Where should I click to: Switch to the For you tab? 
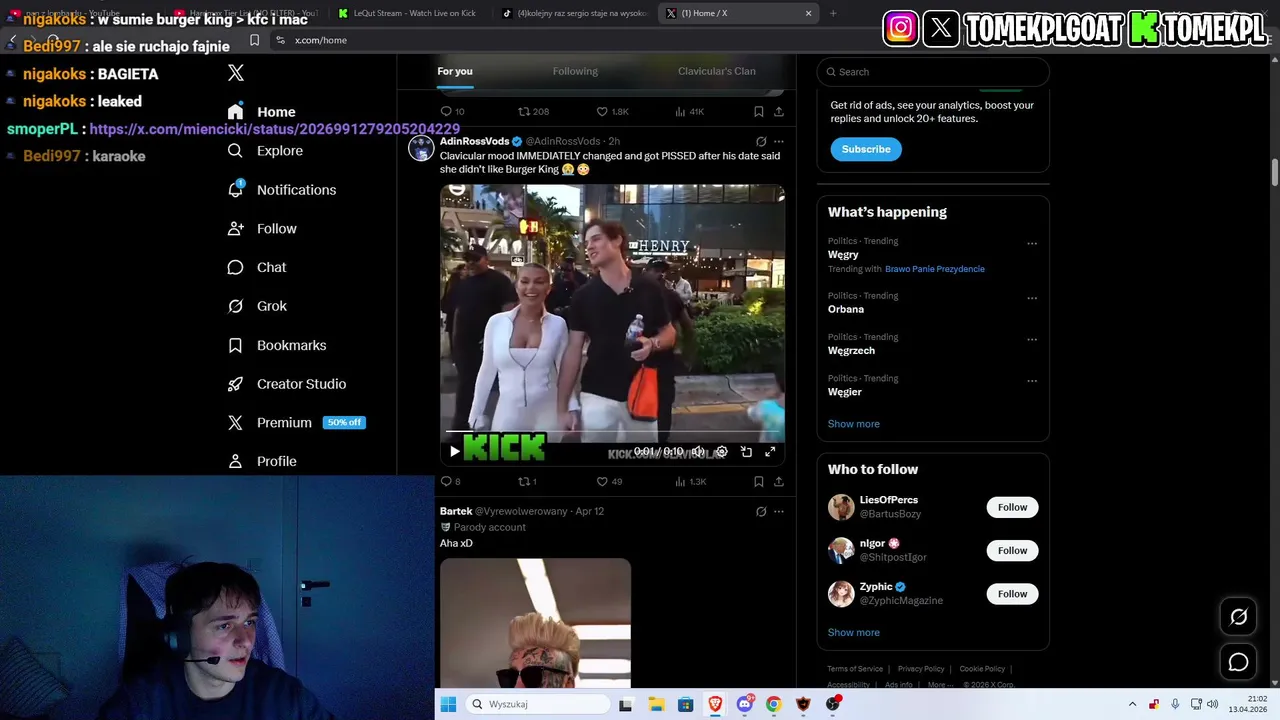[x=455, y=71]
